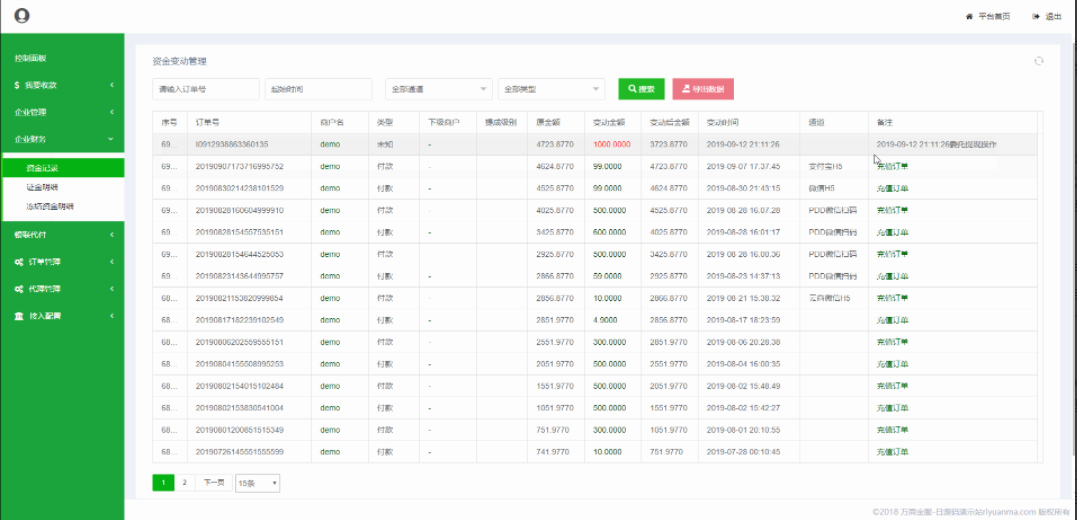
Task: Expand the 银联代付 sidebar menu
Action: pos(62,235)
